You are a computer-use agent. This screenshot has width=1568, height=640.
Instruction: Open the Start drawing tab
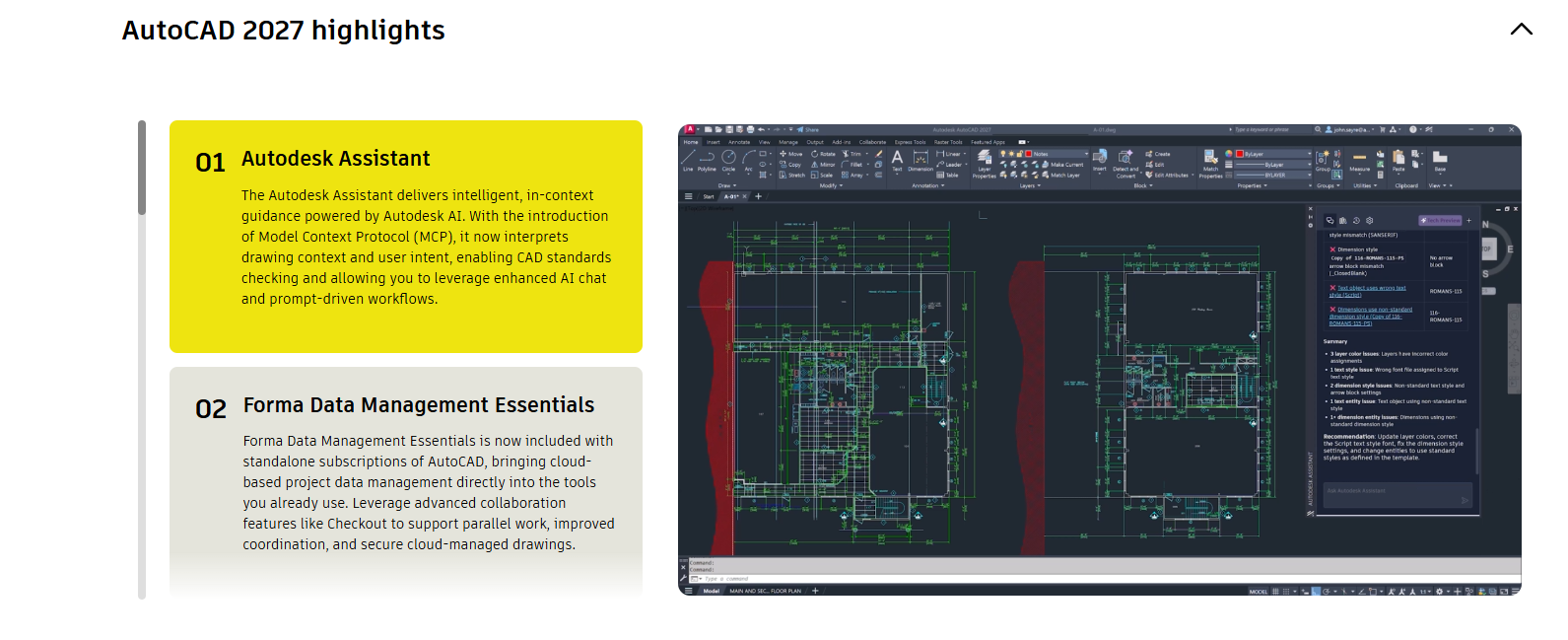[x=709, y=196]
